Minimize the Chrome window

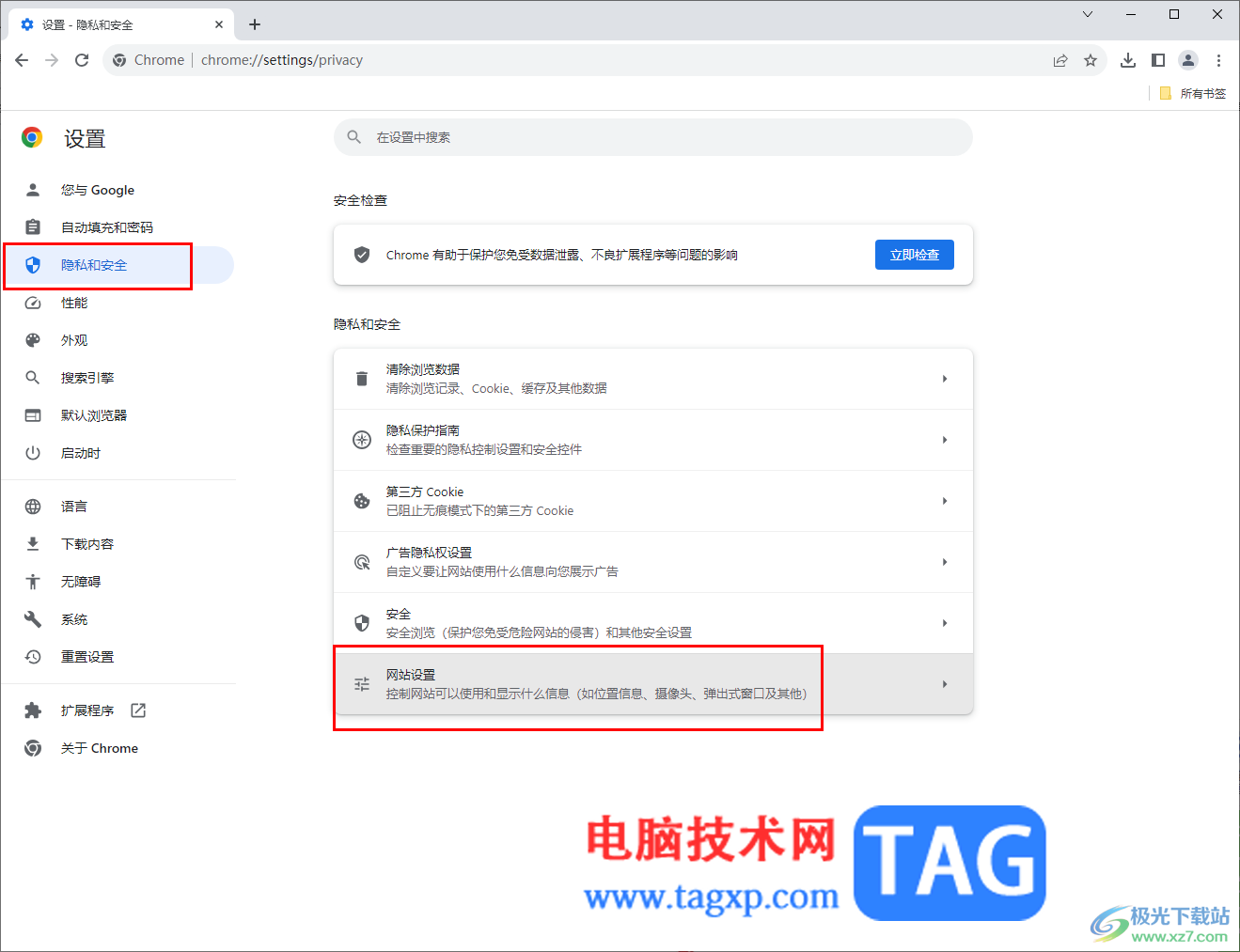click(x=1131, y=14)
